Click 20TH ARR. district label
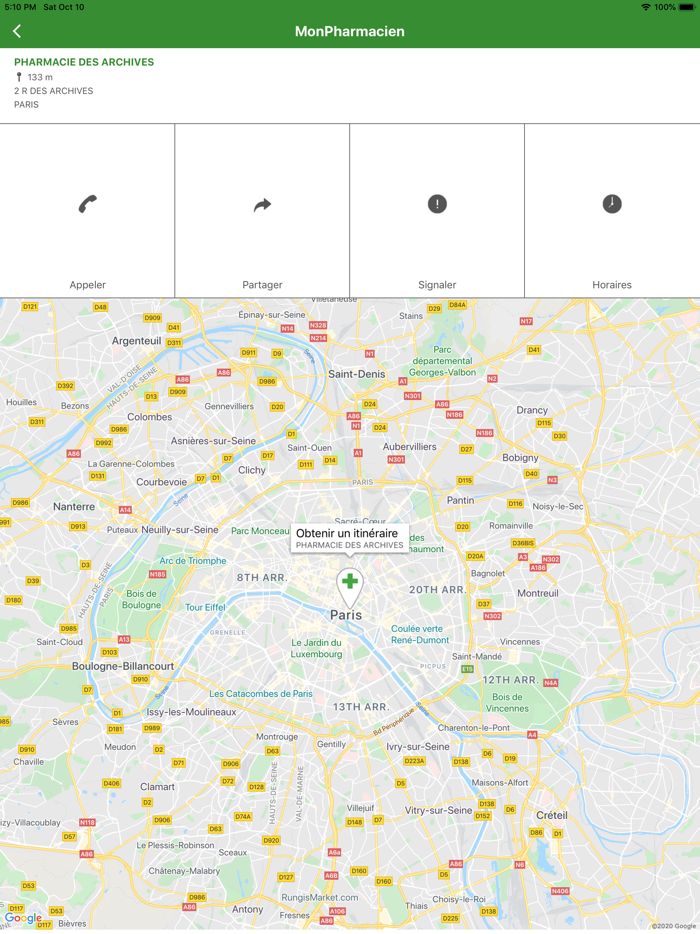 pyautogui.click(x=437, y=590)
